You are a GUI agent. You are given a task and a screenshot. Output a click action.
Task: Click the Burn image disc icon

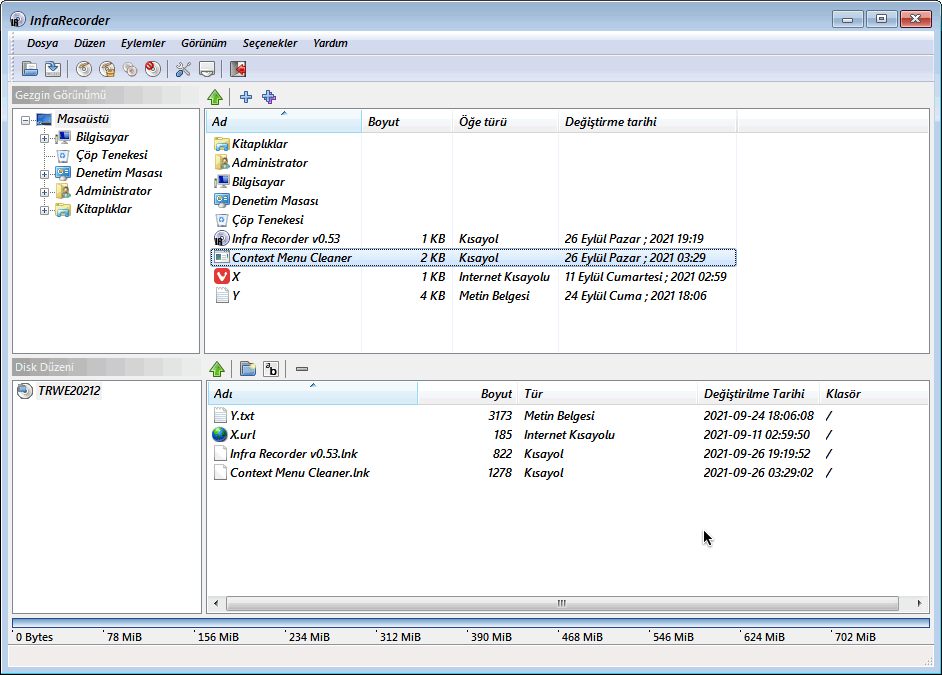coord(107,69)
